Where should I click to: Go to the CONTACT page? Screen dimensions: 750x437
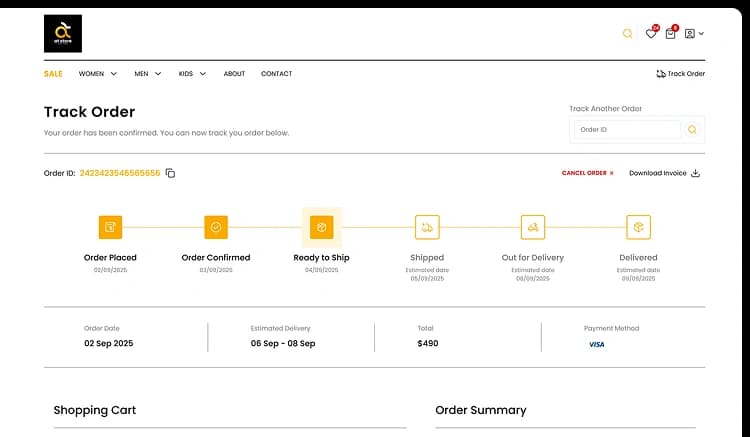pos(276,74)
